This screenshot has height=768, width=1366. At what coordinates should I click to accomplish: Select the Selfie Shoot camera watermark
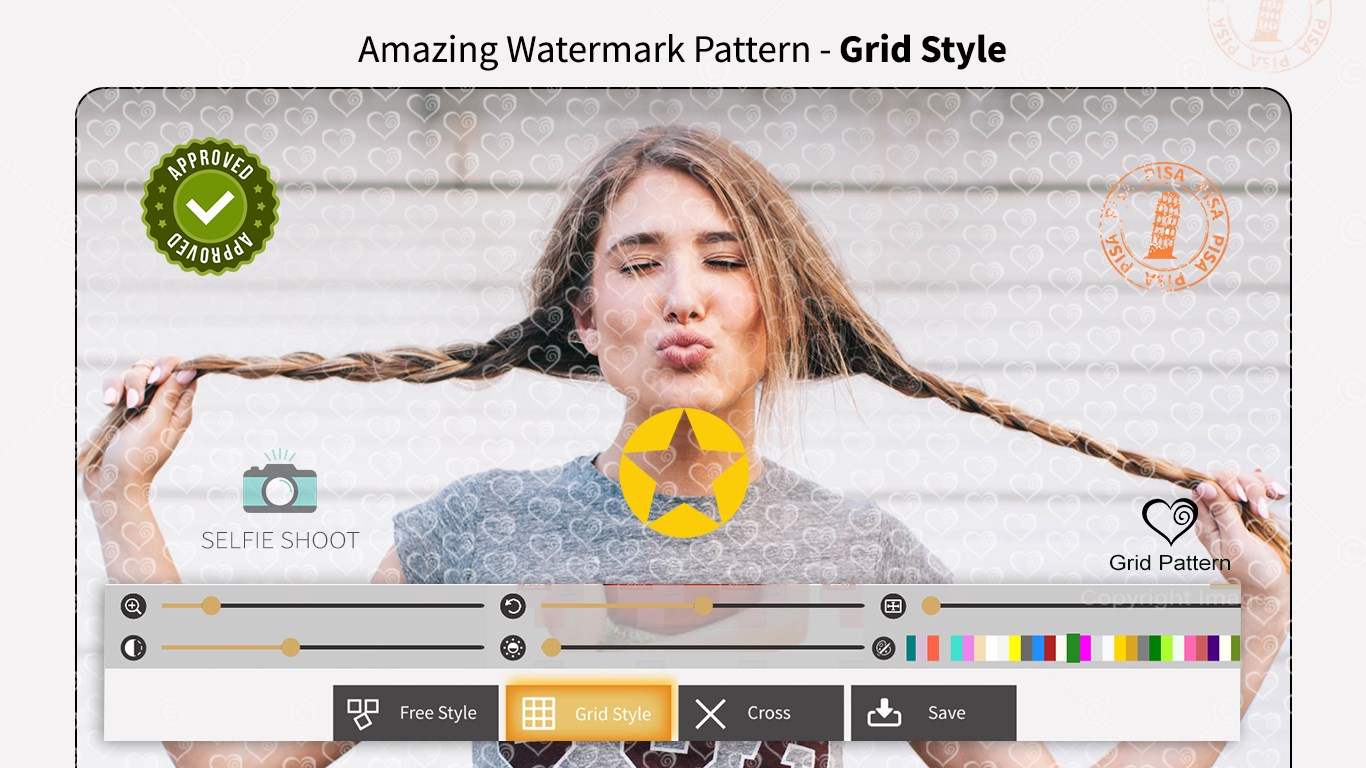pos(280,501)
